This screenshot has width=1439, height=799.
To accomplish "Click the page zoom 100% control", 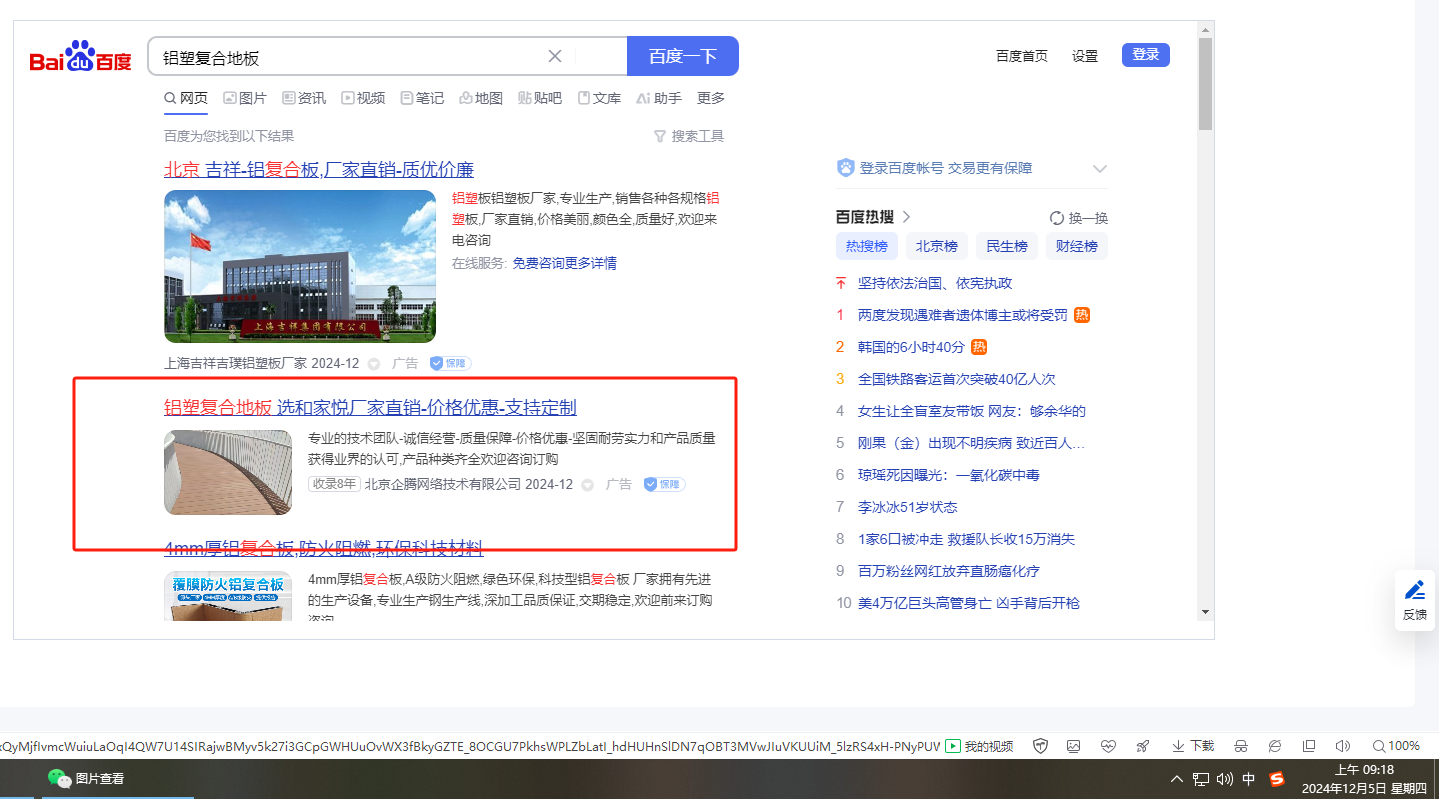I will (x=1396, y=746).
